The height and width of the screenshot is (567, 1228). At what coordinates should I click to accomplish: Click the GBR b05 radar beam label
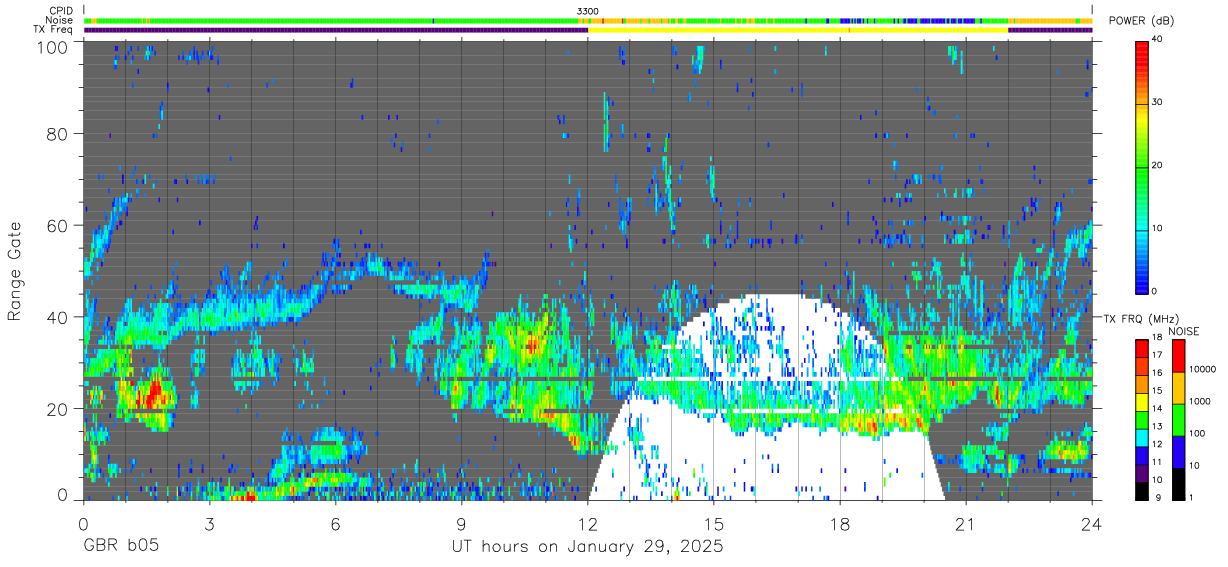click(x=120, y=547)
